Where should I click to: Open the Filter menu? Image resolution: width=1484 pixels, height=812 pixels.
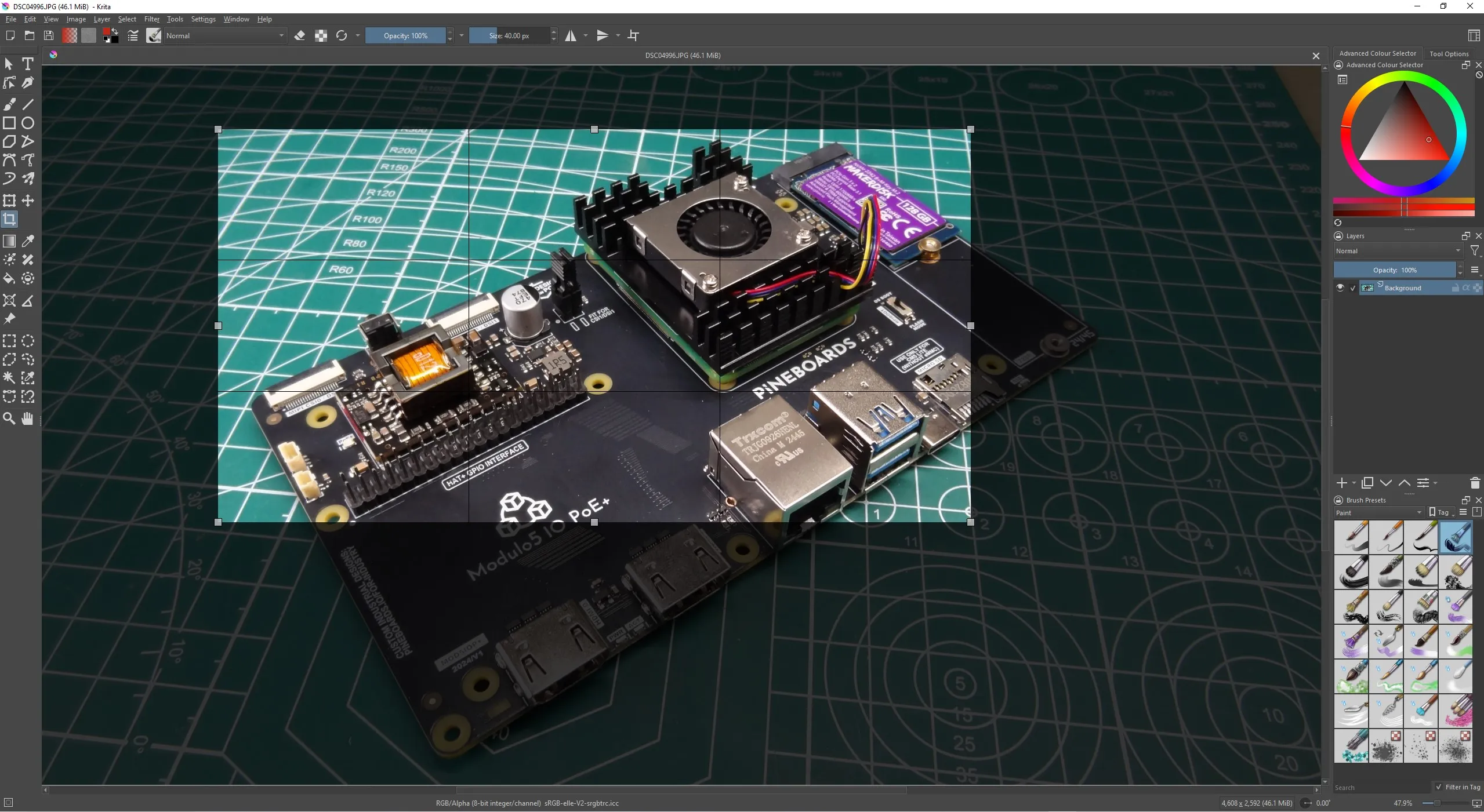[x=151, y=19]
